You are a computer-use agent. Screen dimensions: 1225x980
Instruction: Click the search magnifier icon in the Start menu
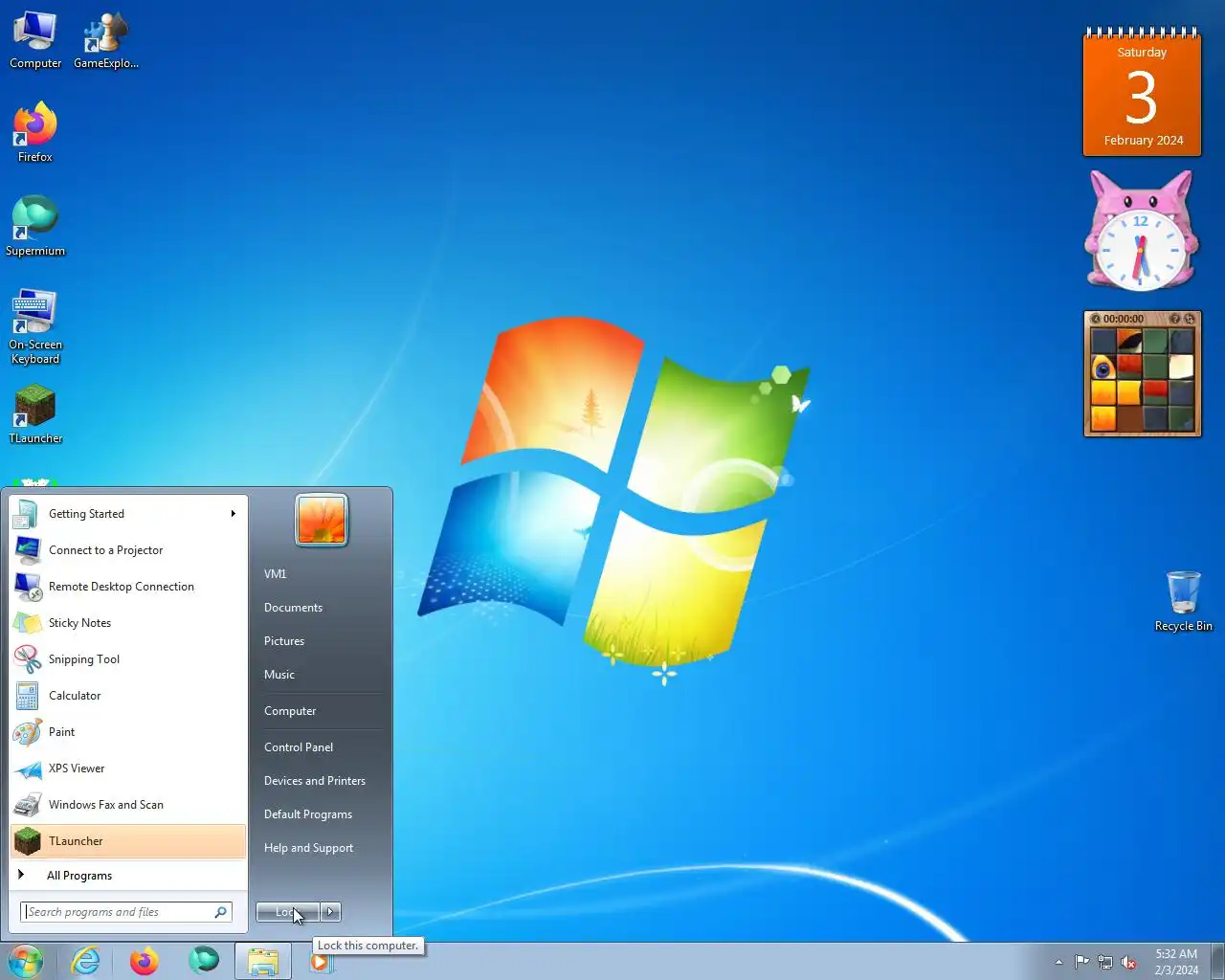pyautogui.click(x=221, y=912)
